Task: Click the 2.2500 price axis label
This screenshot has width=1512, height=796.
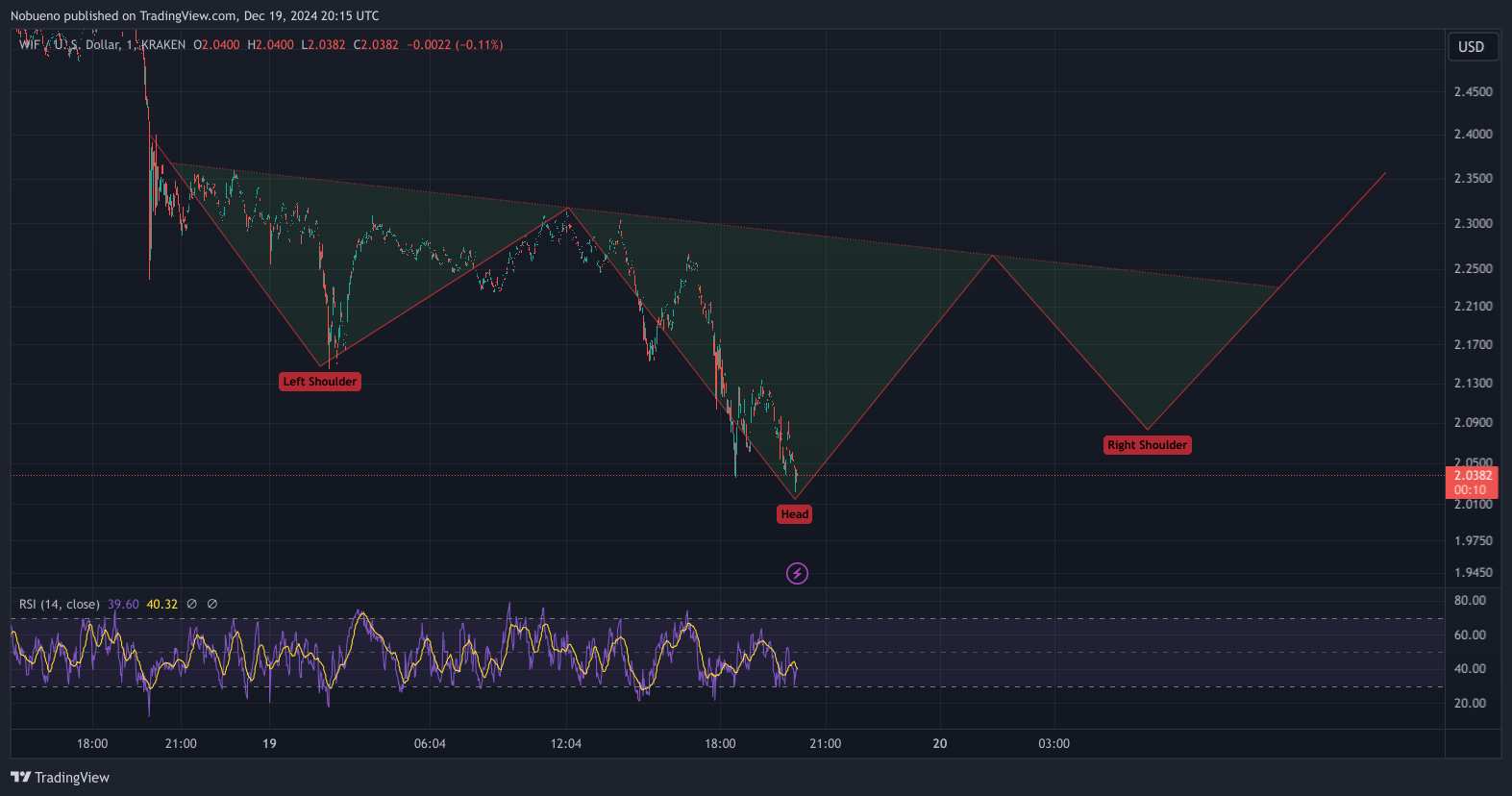Action: click(x=1473, y=268)
